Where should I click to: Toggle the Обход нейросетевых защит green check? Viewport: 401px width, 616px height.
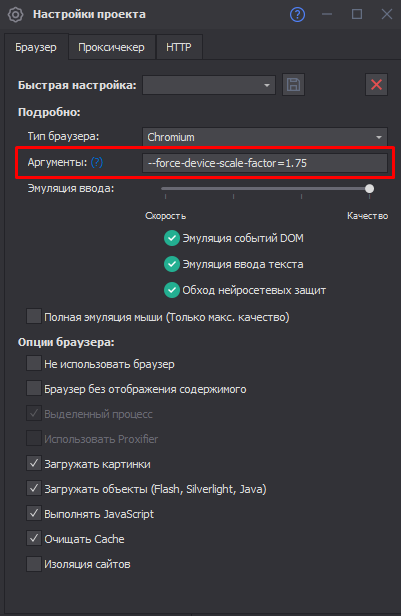(x=172, y=290)
